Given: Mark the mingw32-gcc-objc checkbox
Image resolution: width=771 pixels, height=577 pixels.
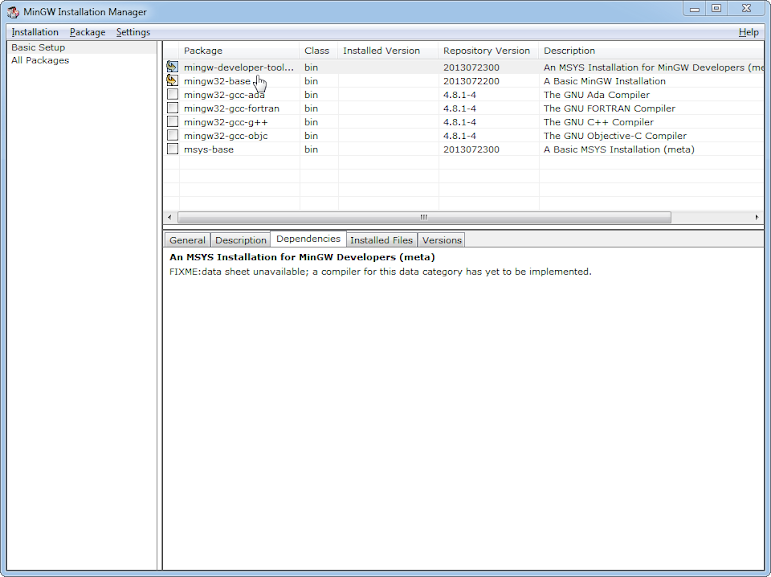Looking at the screenshot, I should coord(172,135).
